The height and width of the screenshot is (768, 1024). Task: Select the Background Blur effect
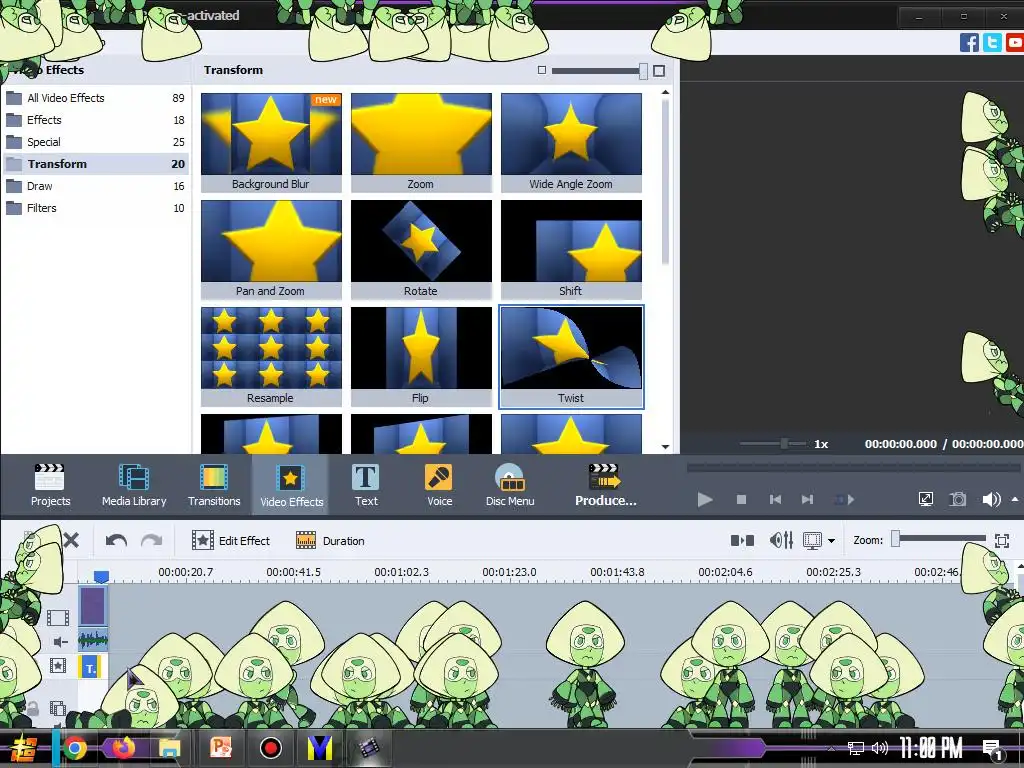pos(271,142)
